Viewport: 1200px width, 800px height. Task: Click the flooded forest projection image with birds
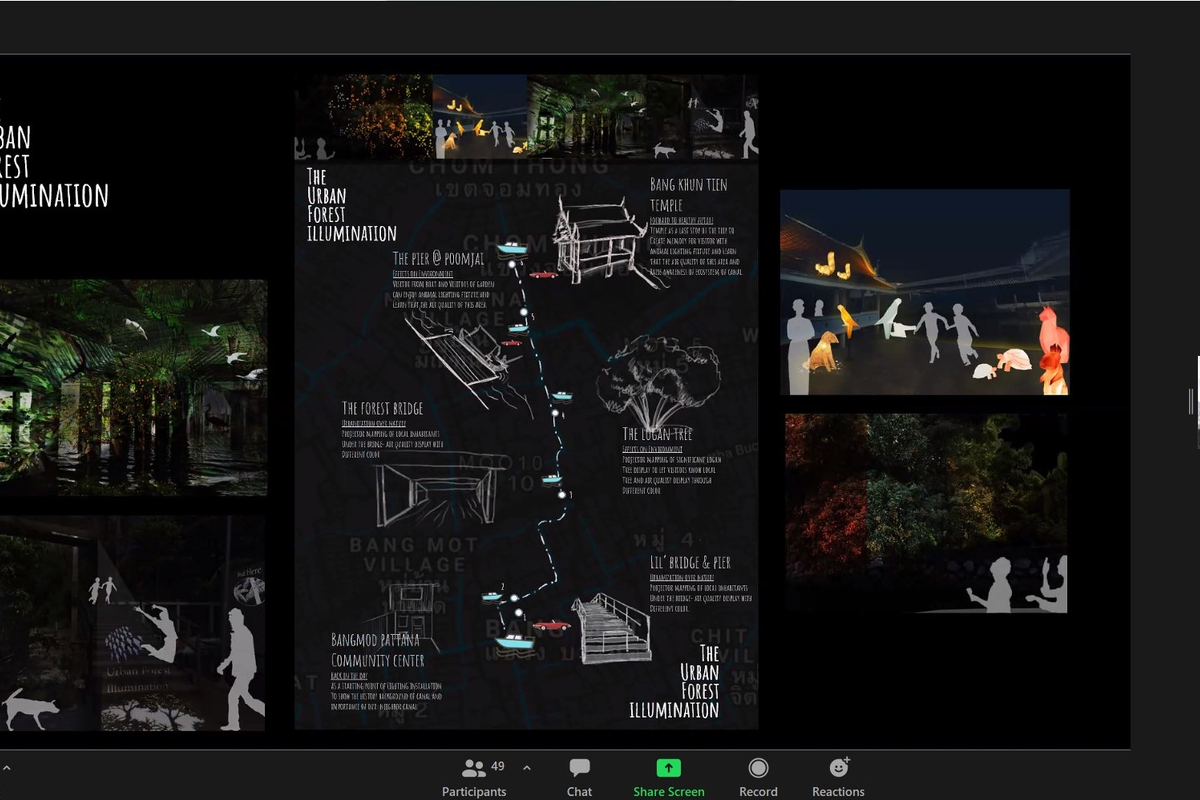click(133, 388)
